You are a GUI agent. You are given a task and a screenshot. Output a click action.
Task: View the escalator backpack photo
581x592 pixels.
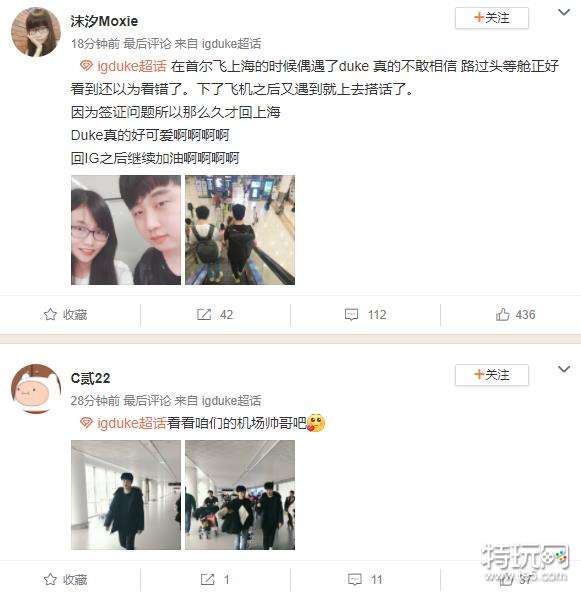(x=240, y=230)
